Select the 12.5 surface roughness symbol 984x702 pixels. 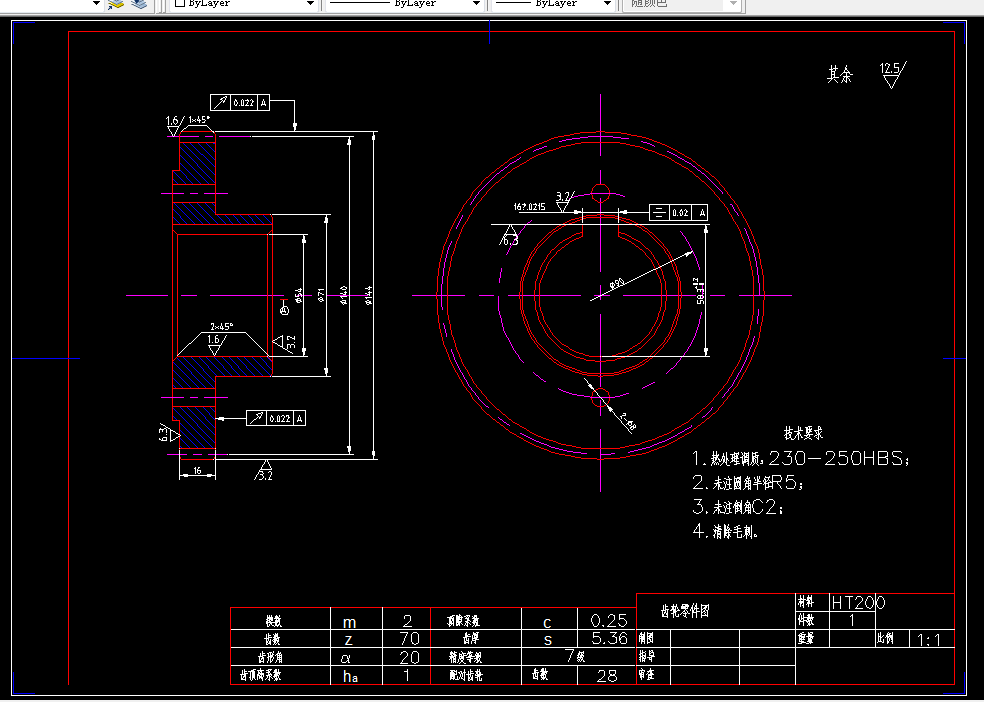pos(892,75)
